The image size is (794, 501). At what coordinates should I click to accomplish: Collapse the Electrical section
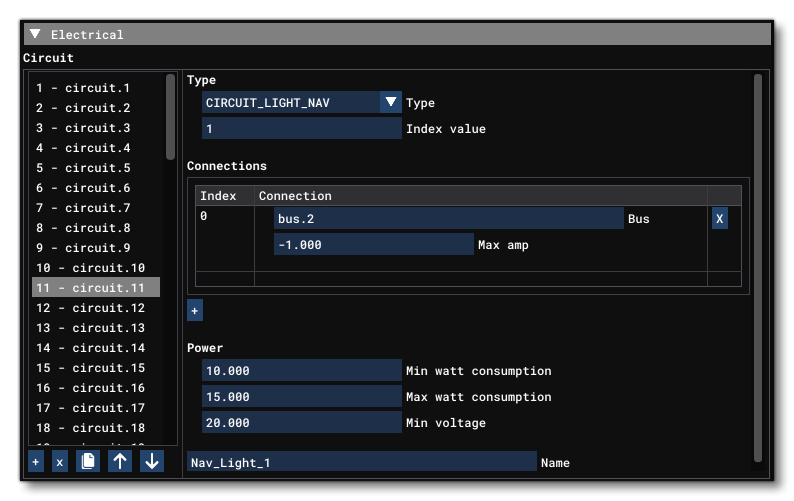point(36,34)
